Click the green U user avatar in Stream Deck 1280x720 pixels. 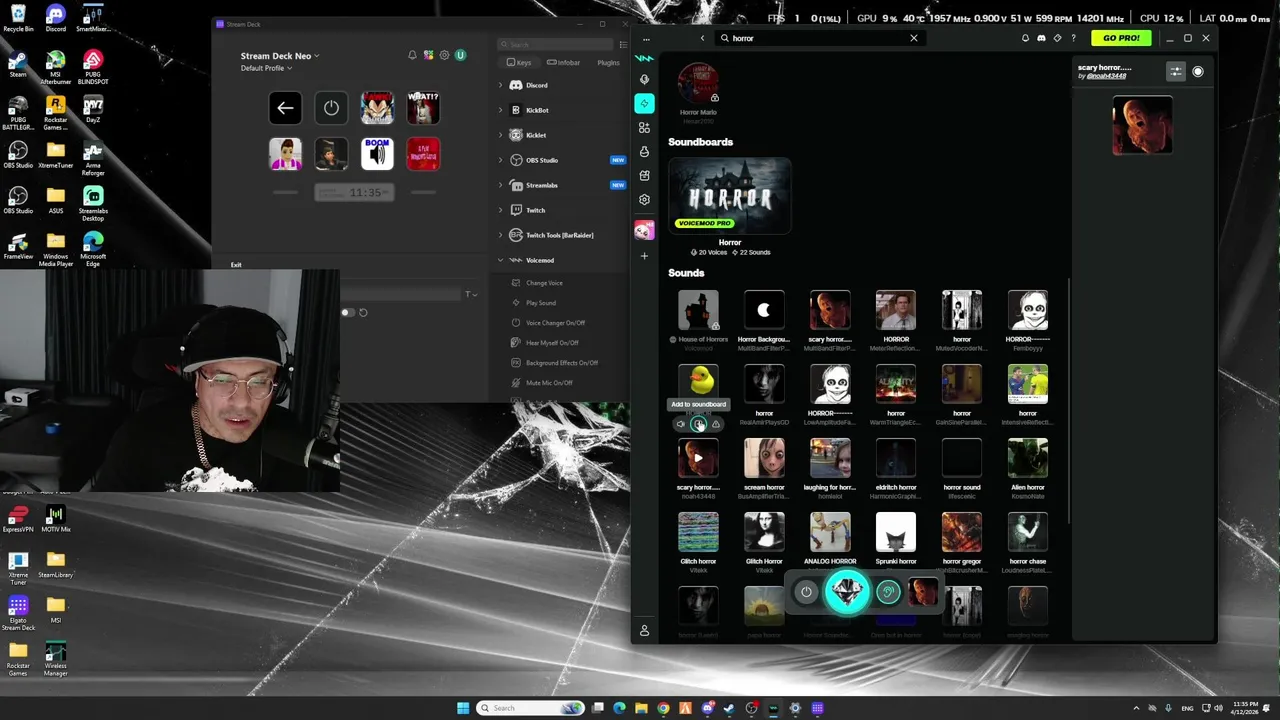(461, 55)
